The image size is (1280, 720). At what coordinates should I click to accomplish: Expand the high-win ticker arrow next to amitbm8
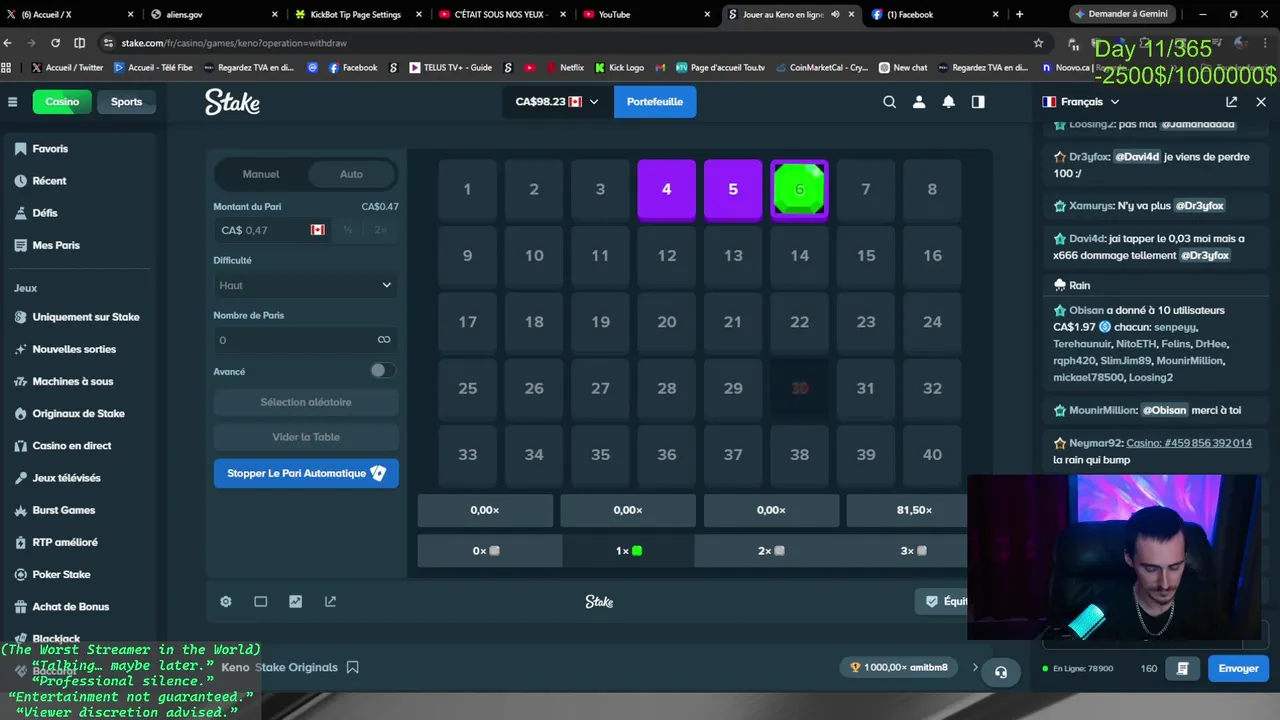[x=975, y=667]
